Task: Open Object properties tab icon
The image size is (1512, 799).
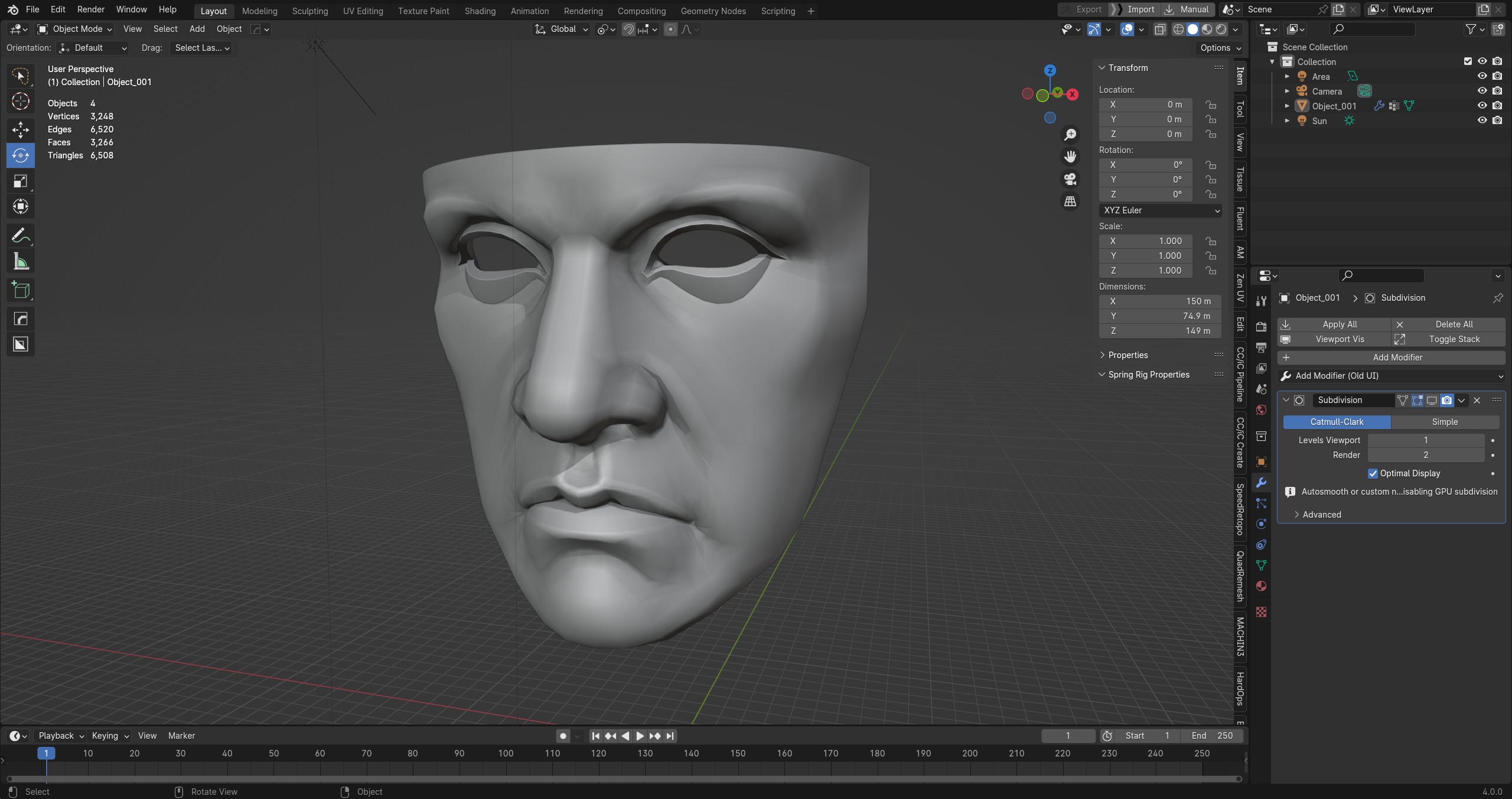Action: [1261, 462]
